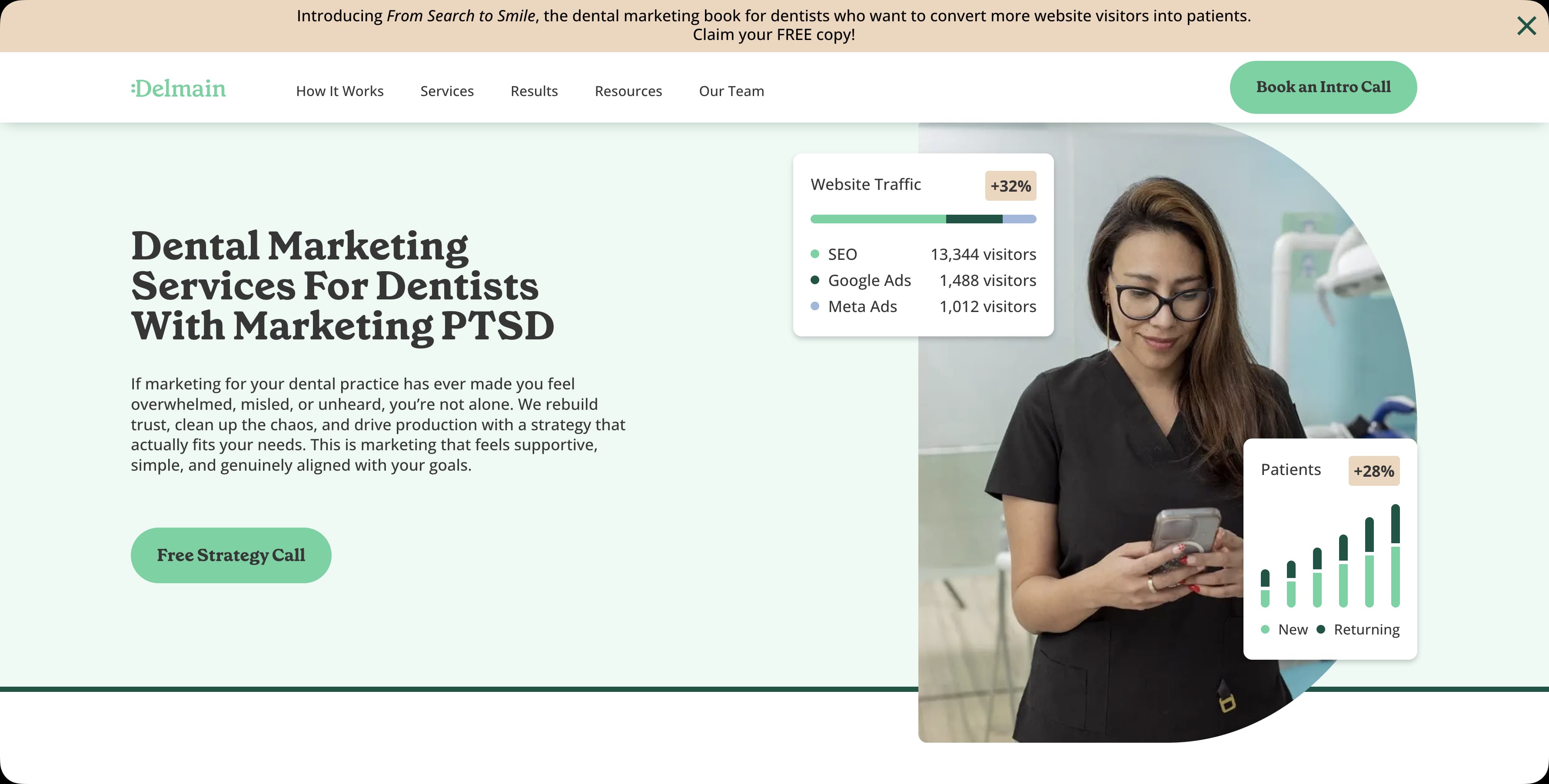Go to the Results page
Viewport: 1549px width, 784px height.
pyautogui.click(x=534, y=91)
